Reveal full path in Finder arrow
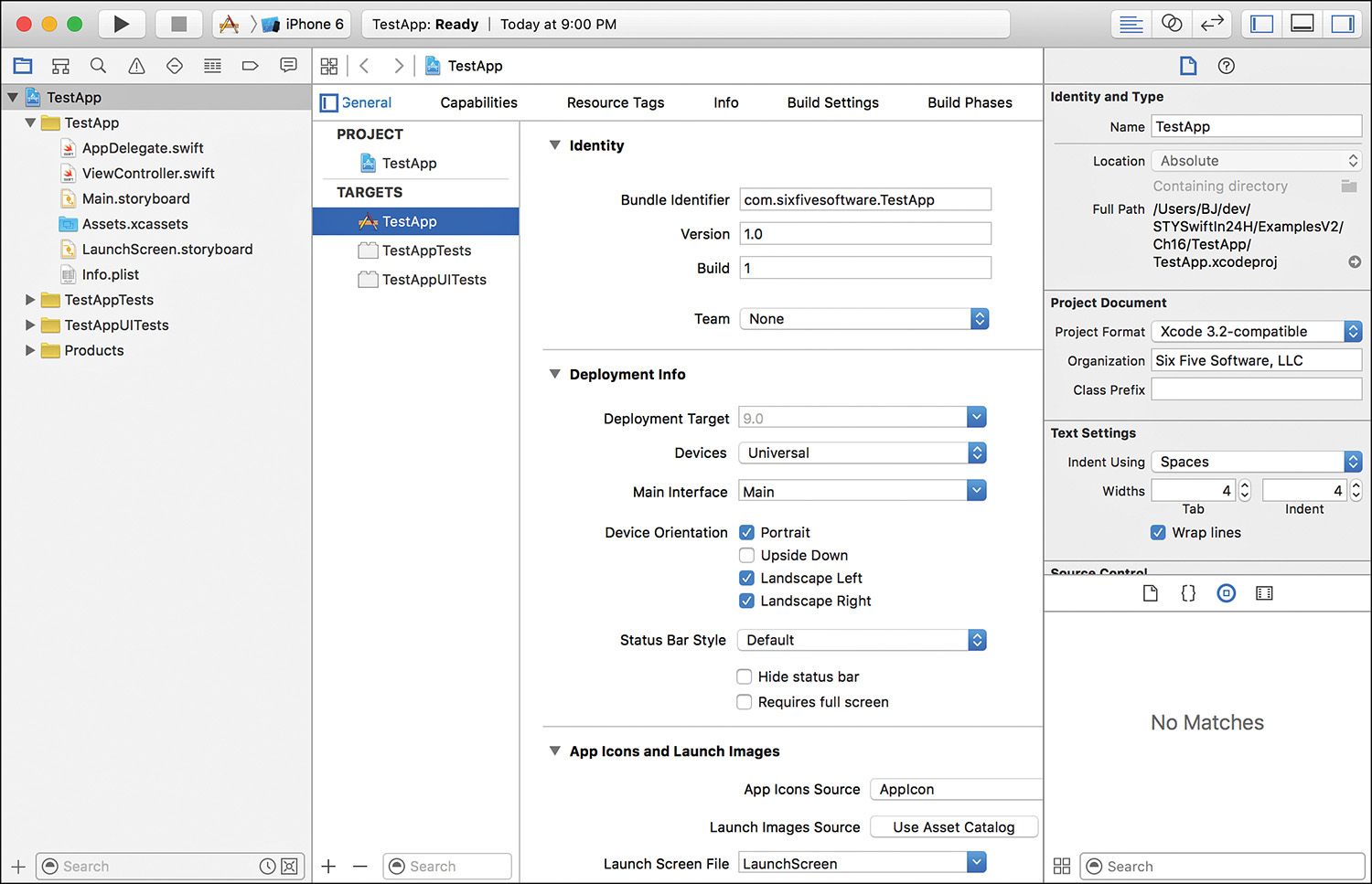The width and height of the screenshot is (1372, 884). (x=1355, y=261)
